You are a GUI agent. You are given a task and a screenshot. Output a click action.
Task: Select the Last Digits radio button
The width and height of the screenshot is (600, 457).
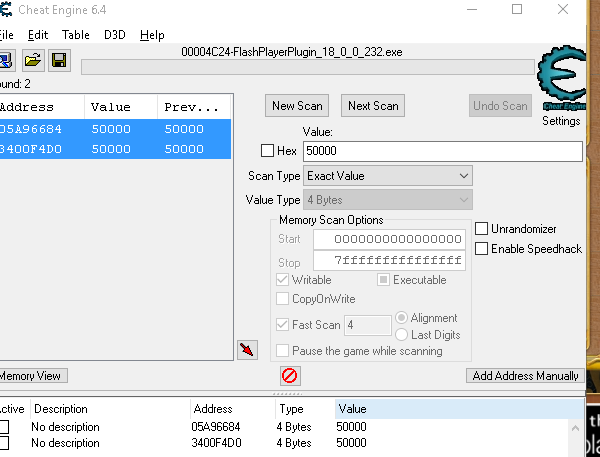click(x=401, y=335)
